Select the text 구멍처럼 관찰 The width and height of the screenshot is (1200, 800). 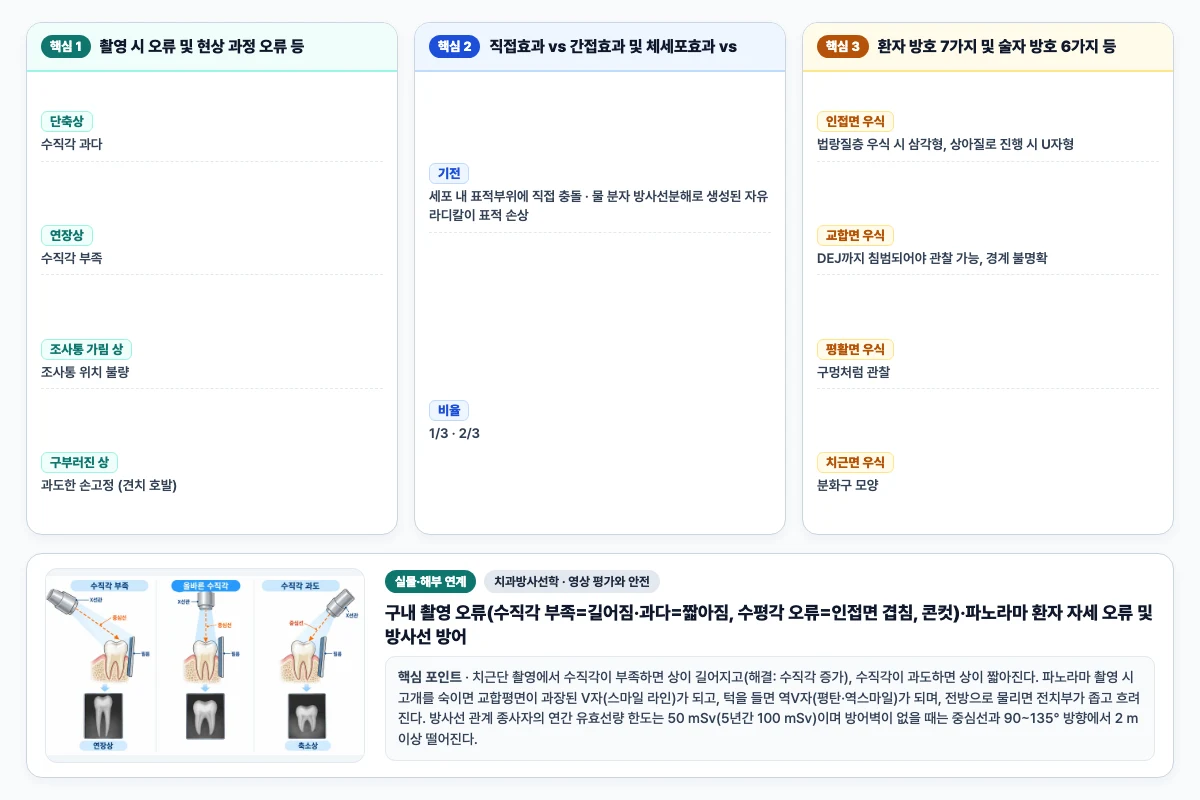854,372
